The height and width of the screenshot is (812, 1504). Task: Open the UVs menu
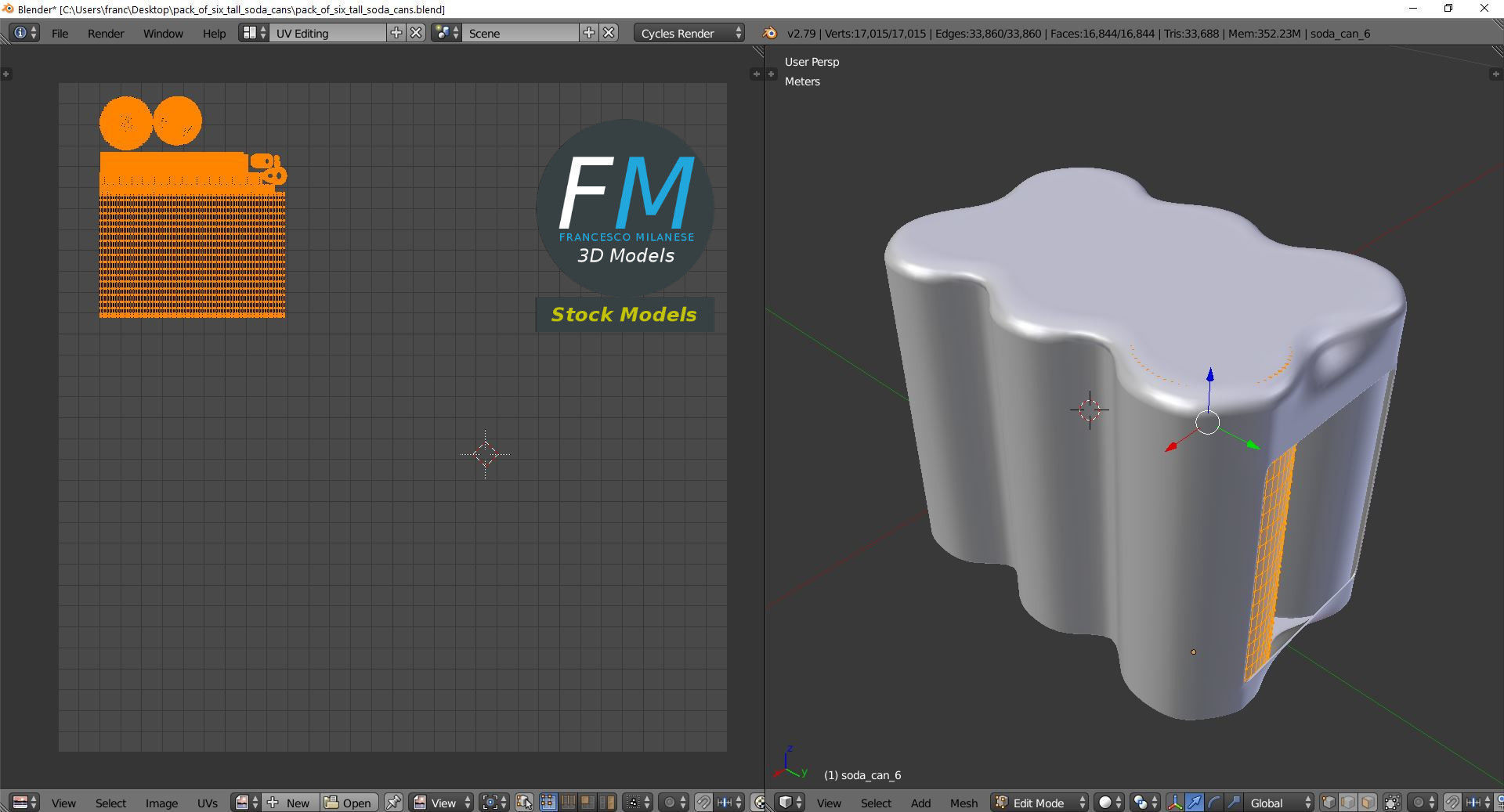[208, 803]
